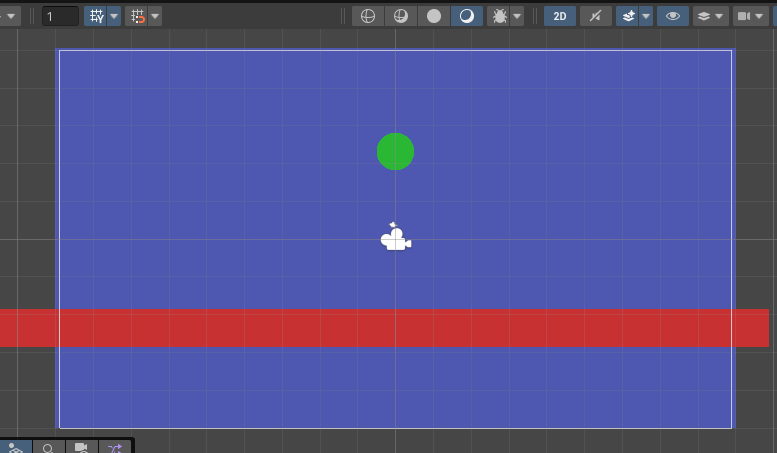Select the green circle object
Viewport: 777px width, 453px height.
(395, 151)
